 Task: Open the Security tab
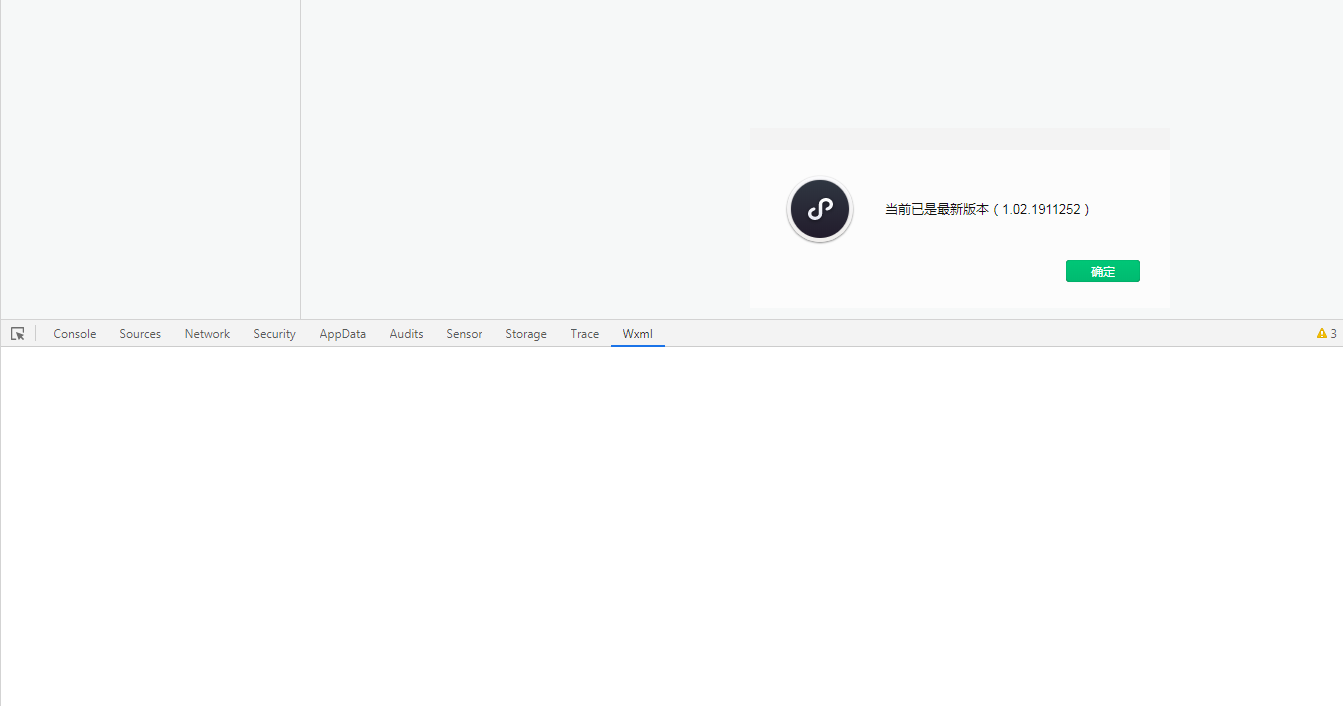[x=274, y=334]
